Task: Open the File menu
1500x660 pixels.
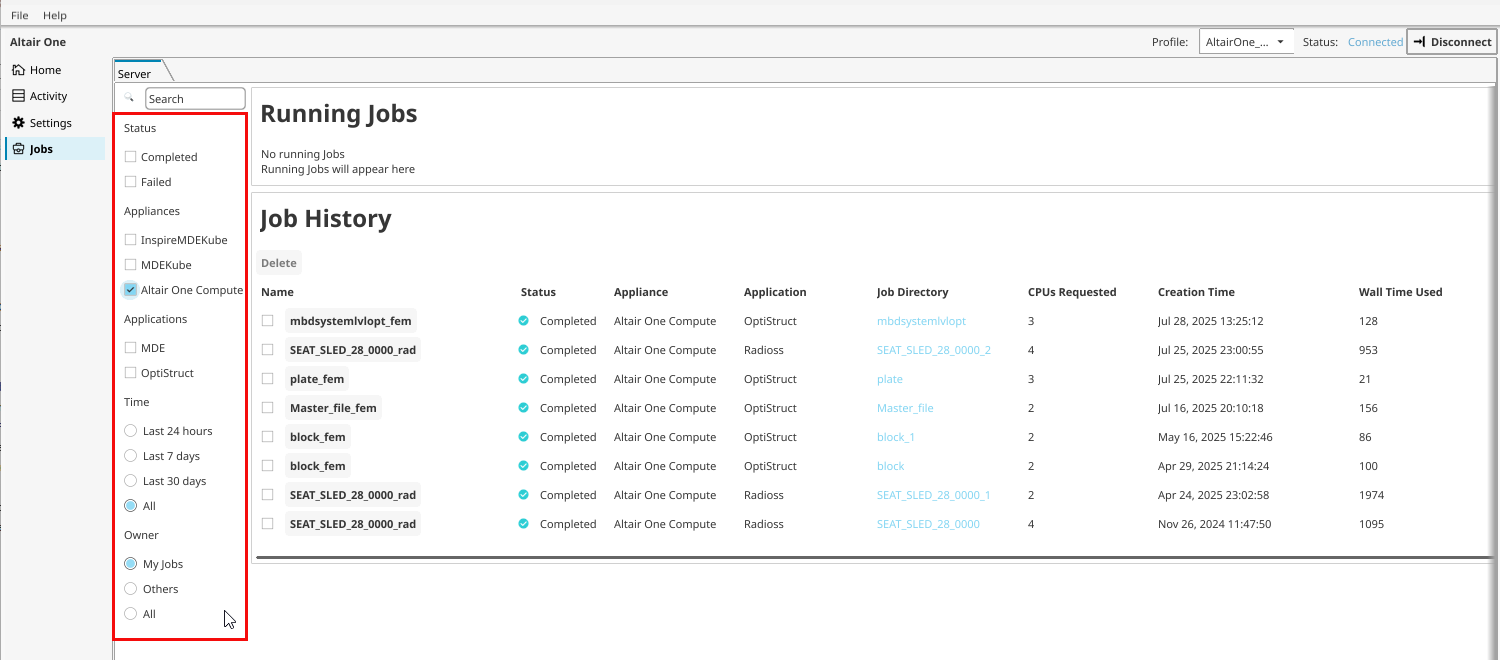Action: (20, 16)
